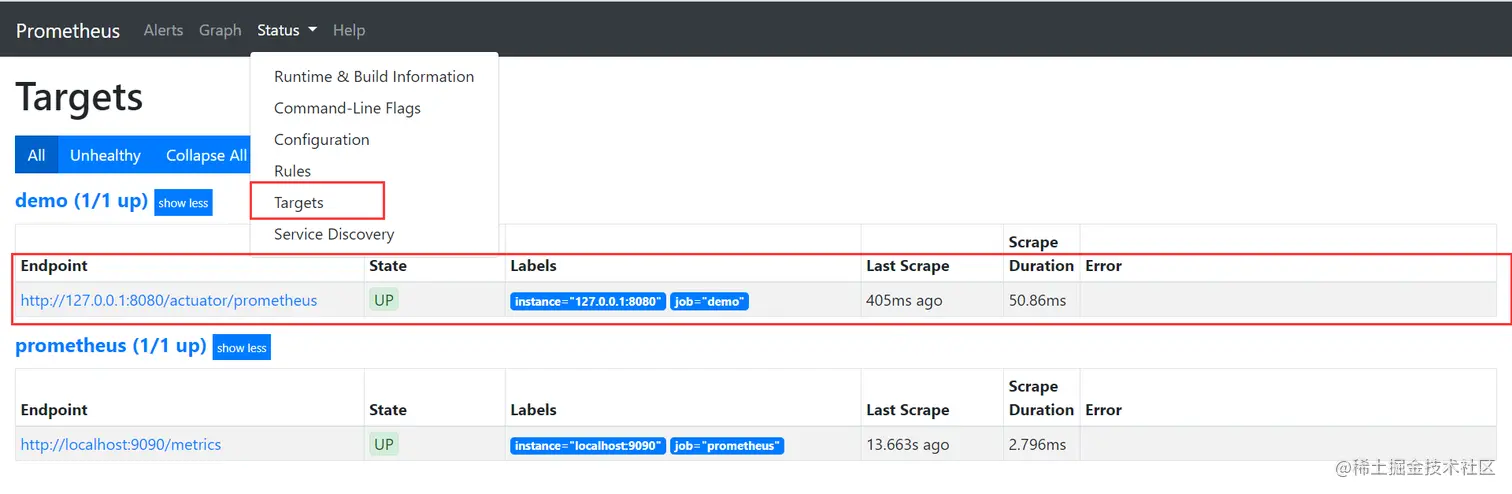This screenshot has height=494, width=1512.
Task: Toggle the Status dropdown menu
Action: [287, 30]
